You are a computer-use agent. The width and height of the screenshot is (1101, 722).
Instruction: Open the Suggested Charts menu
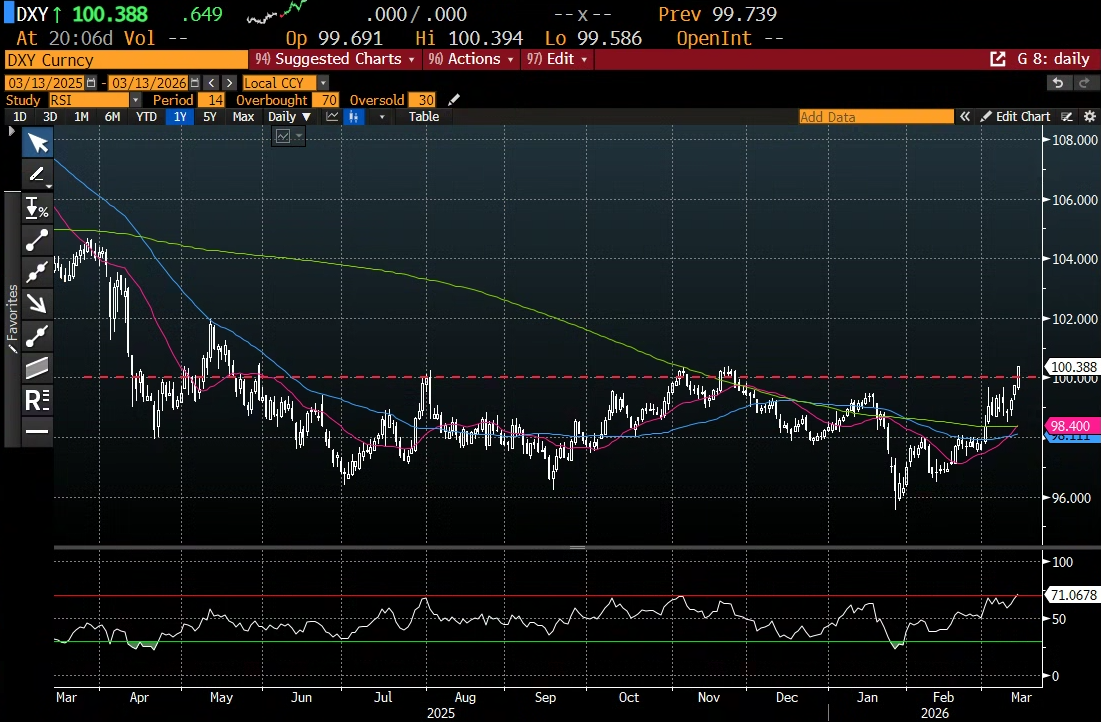[x=338, y=59]
